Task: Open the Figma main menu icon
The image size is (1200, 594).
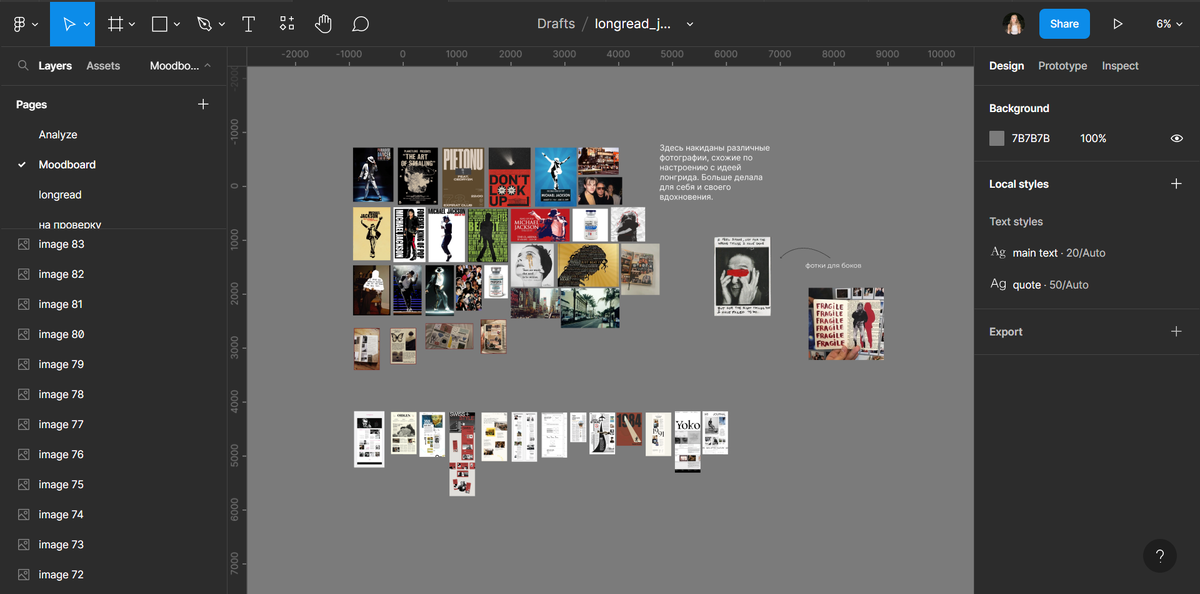Action: click(x=20, y=23)
